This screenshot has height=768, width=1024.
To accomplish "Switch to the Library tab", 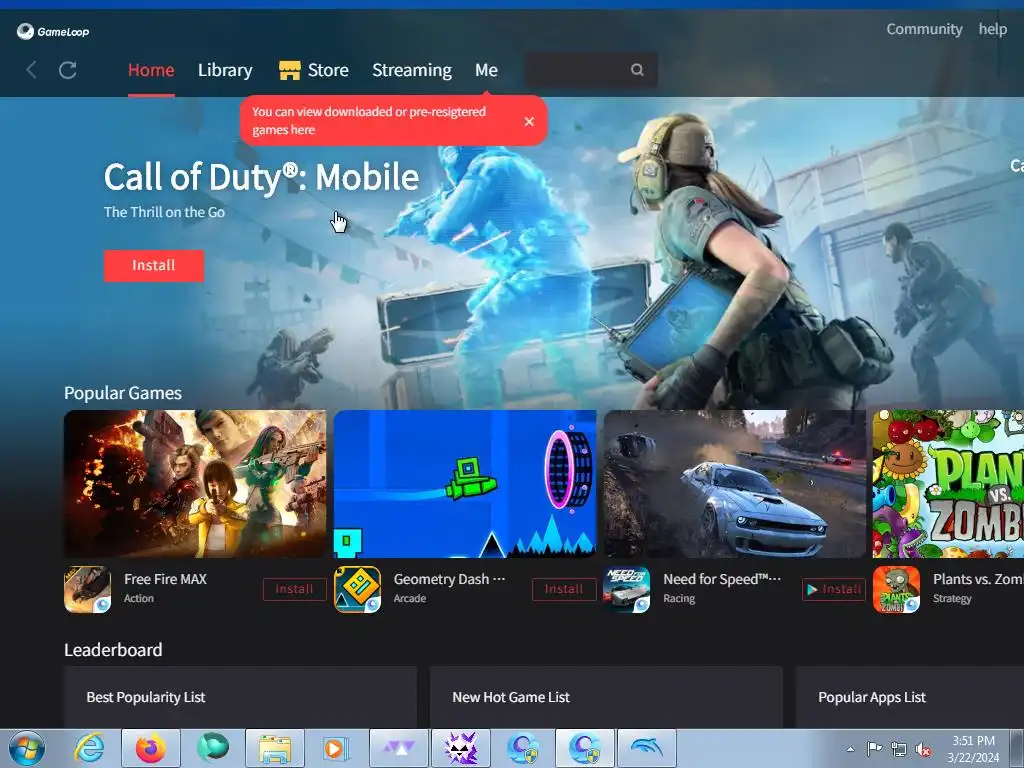I will click(225, 70).
